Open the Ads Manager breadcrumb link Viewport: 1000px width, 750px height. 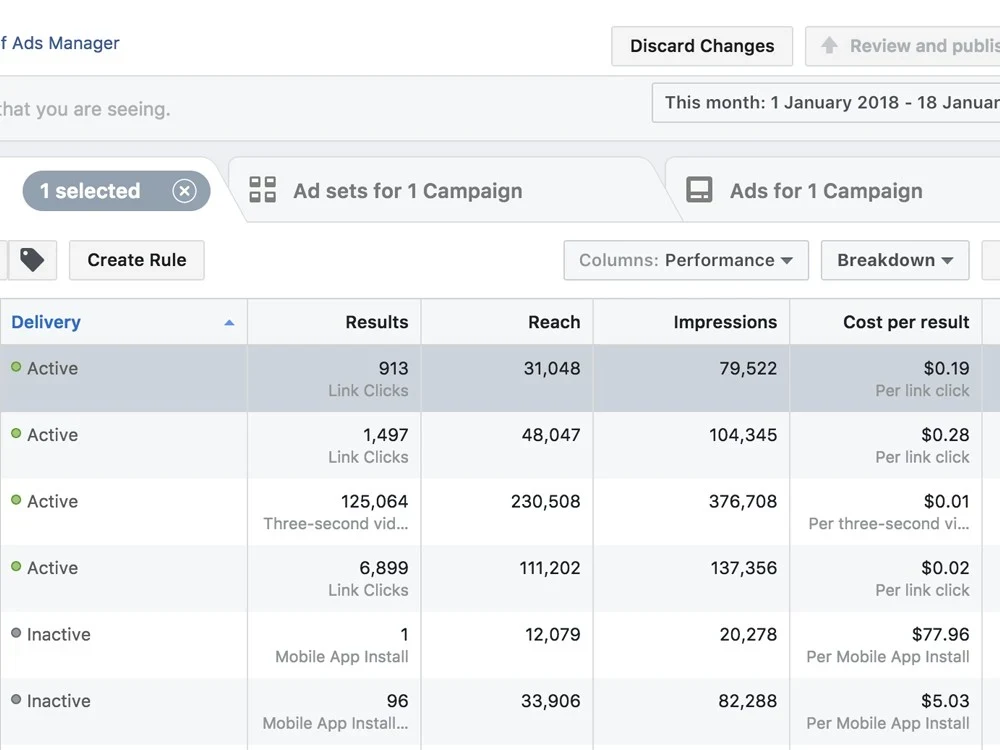(60, 43)
